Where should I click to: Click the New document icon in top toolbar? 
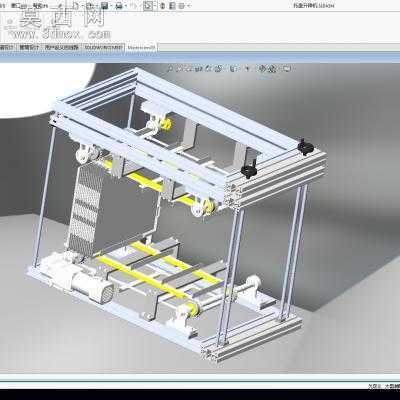click(76, 6)
